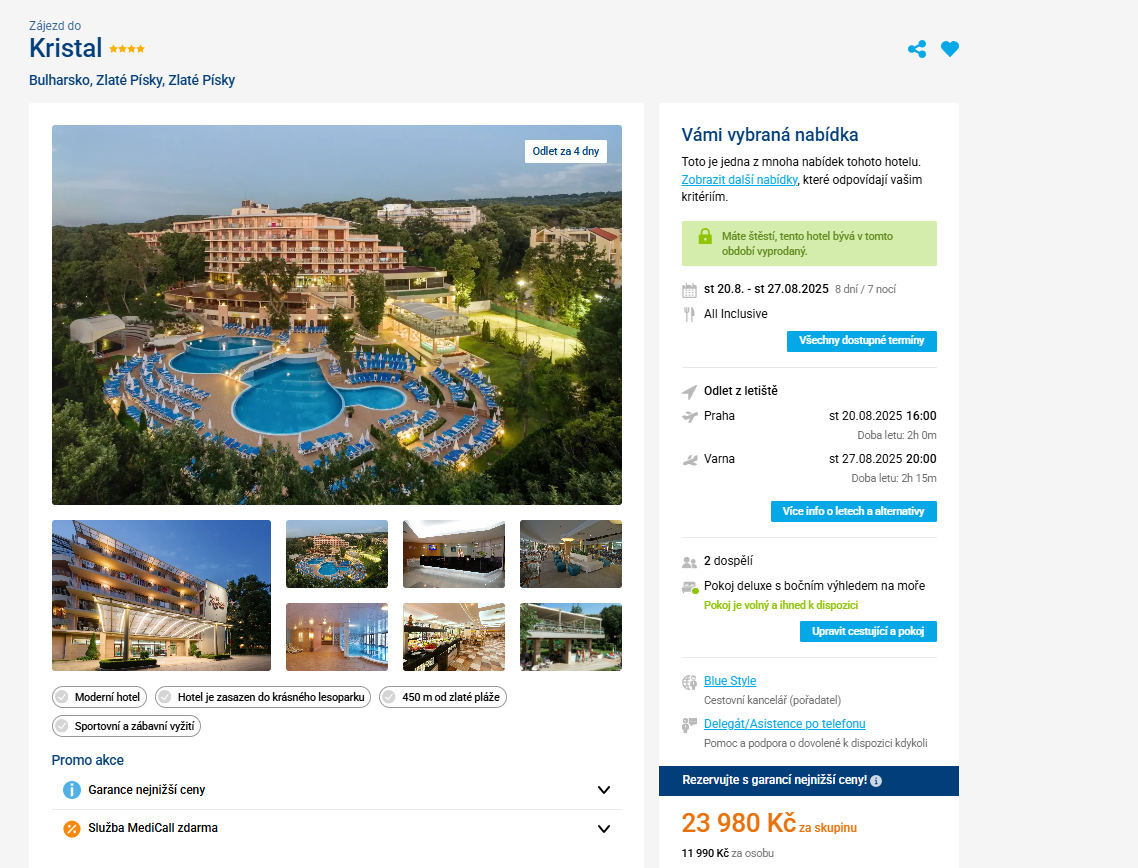Image resolution: width=1138 pixels, height=868 pixels.
Task: Select the indoor pool thumbnail photo
Action: point(337,636)
